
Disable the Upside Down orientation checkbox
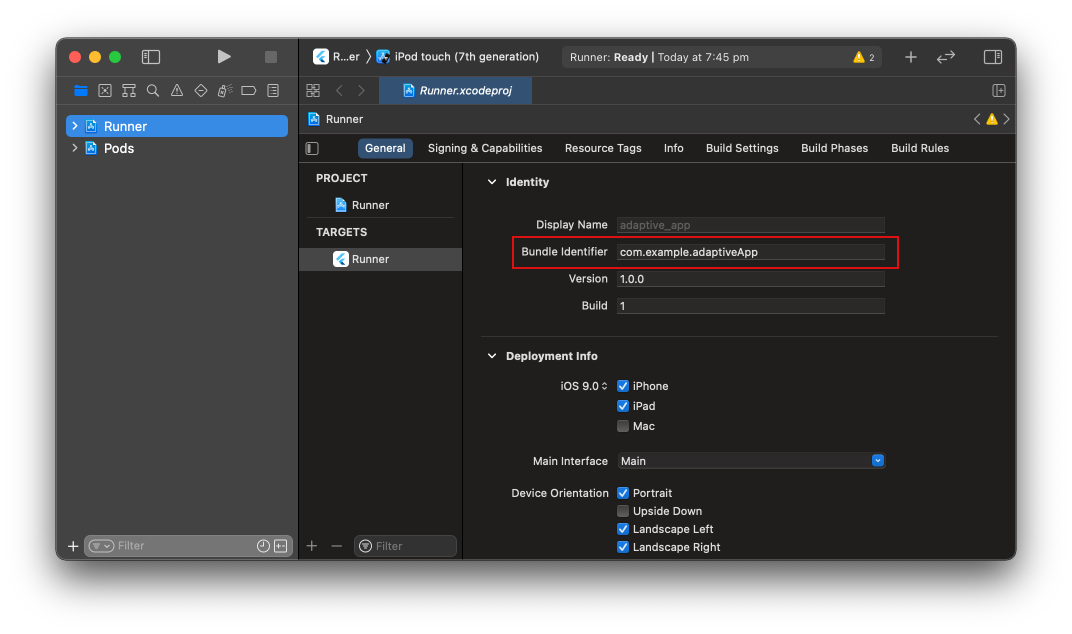point(623,511)
